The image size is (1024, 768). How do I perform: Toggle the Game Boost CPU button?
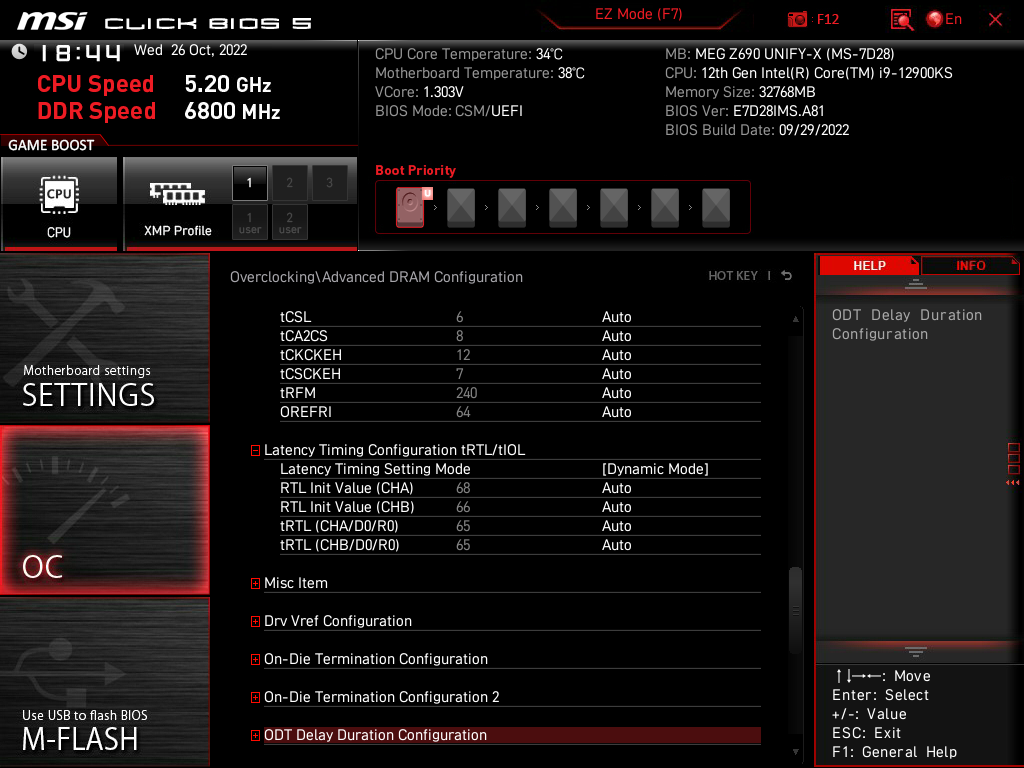[x=59, y=204]
